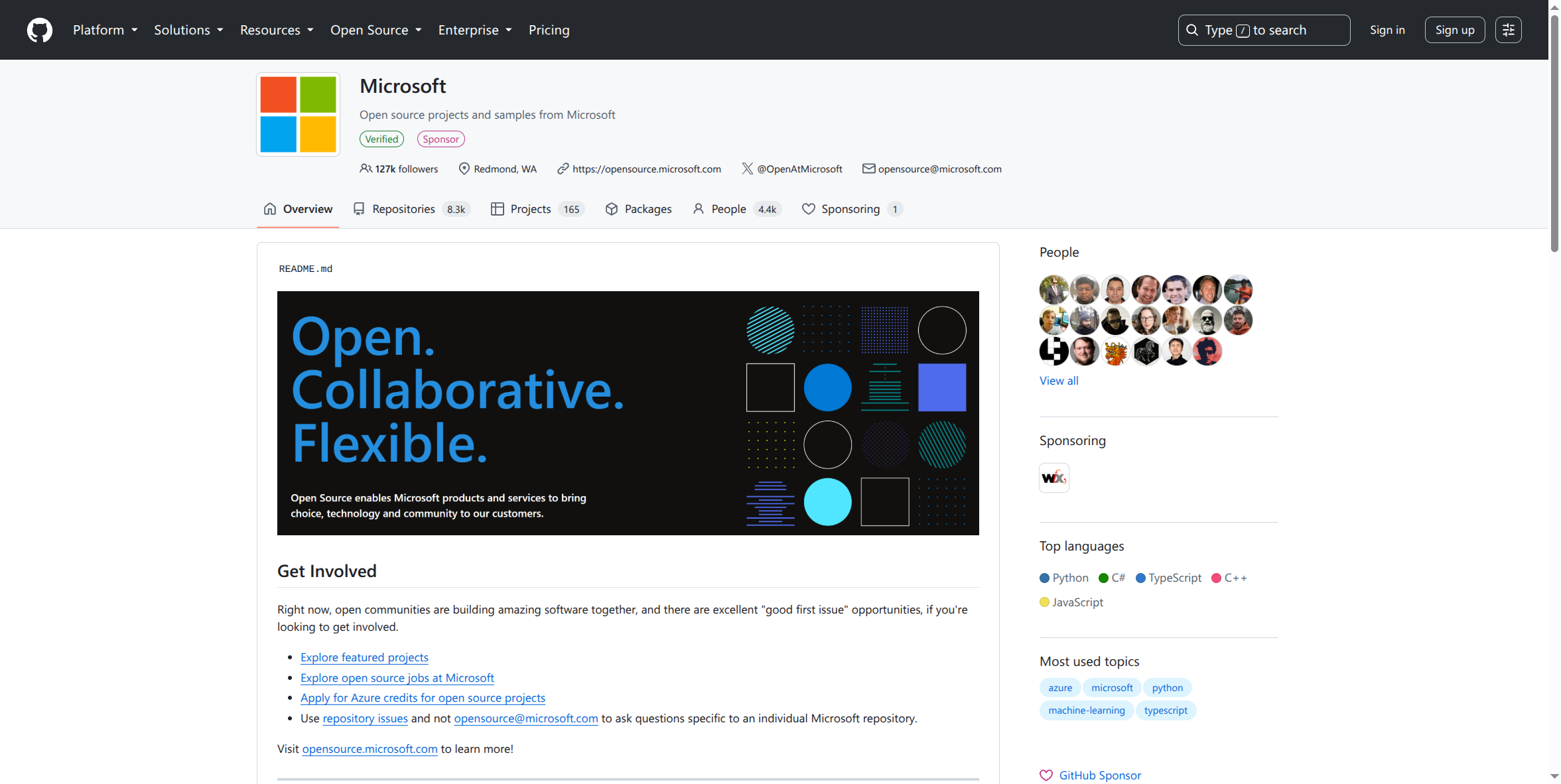Click the microsoft topic tag
Image resolution: width=1561 pixels, height=784 pixels.
point(1112,687)
